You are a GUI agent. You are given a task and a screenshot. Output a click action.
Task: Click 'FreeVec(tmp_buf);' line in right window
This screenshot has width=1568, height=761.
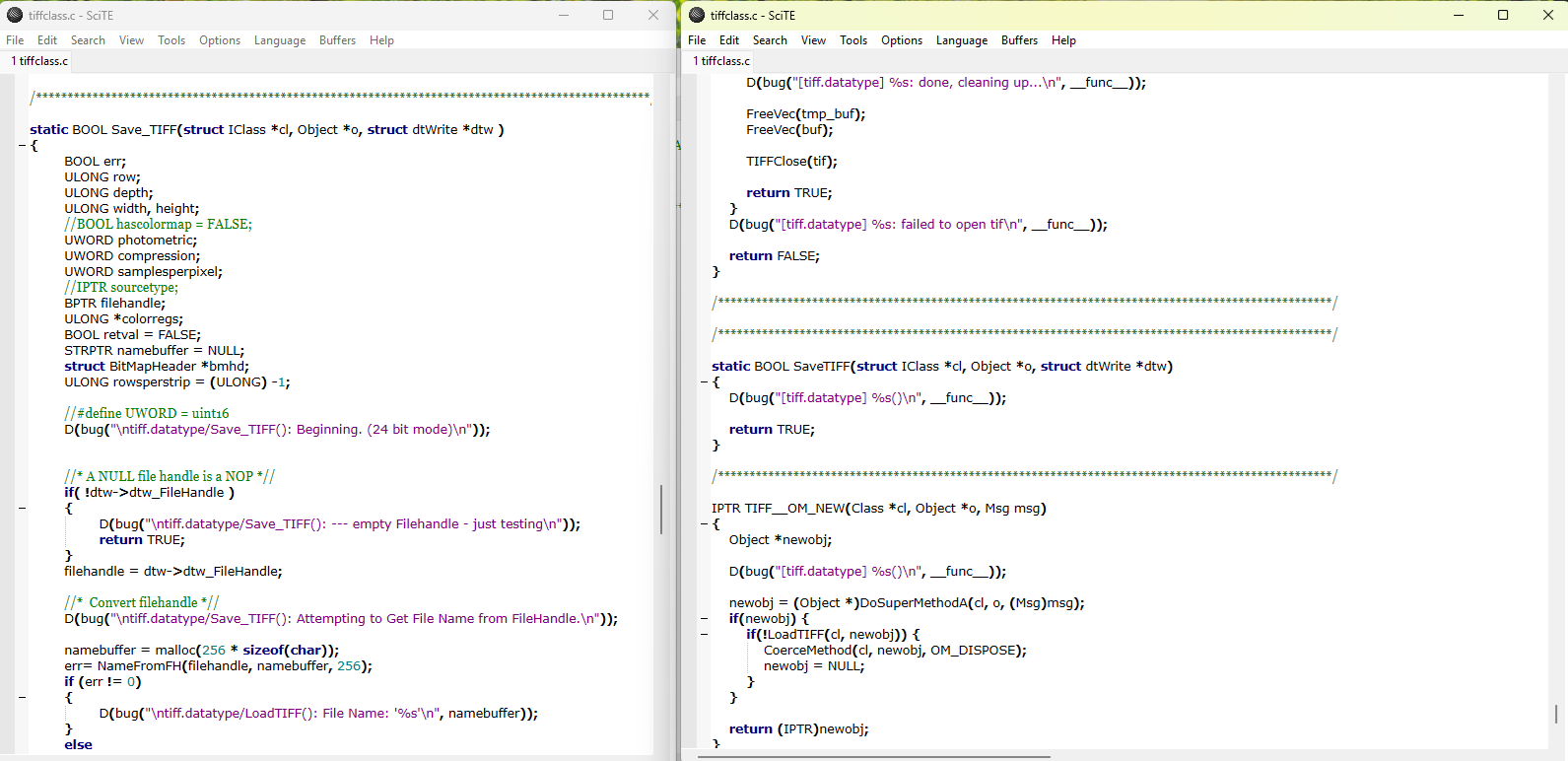click(806, 113)
